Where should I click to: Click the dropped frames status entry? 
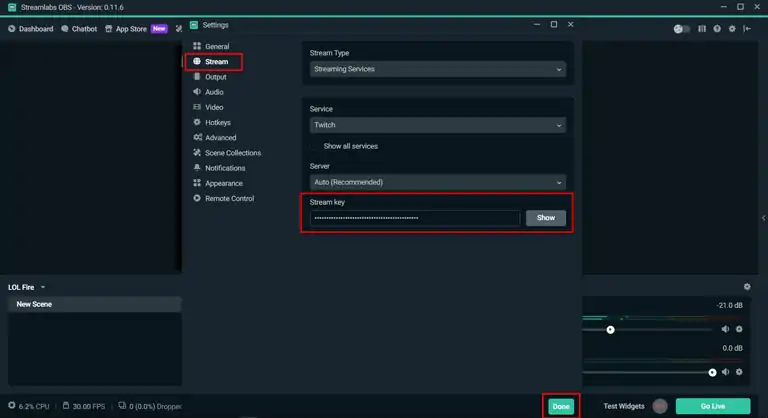point(150,406)
